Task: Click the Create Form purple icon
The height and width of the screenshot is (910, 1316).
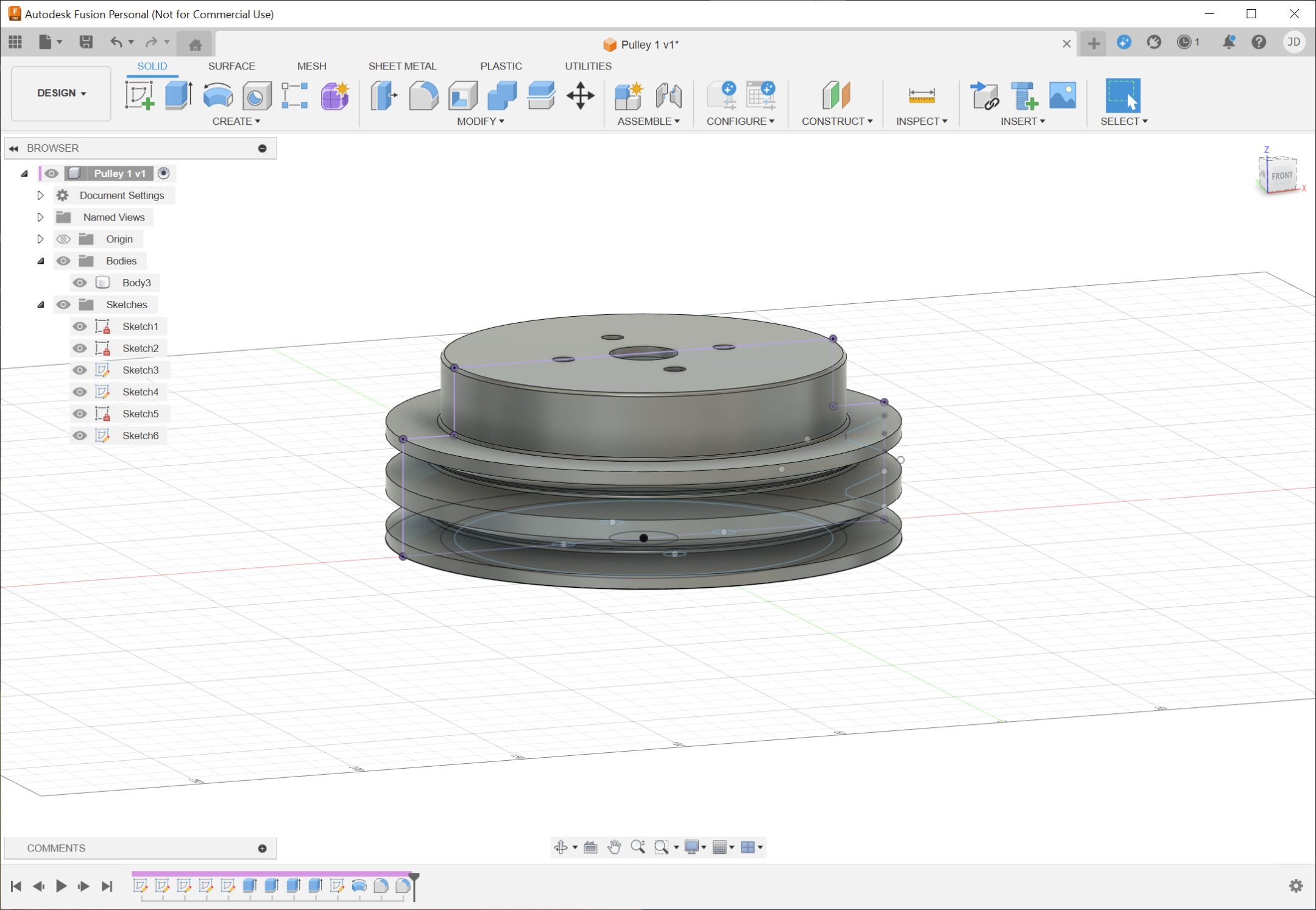Action: [334, 96]
